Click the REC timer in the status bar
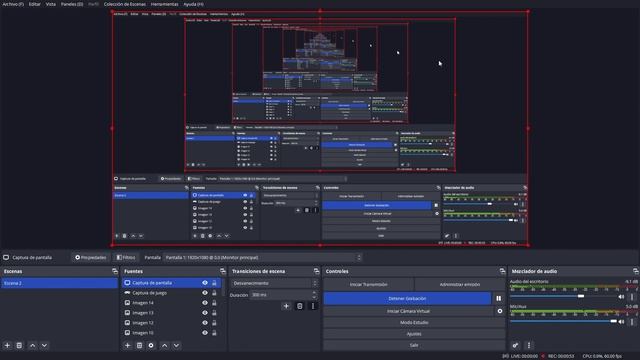640x360 pixels. (560, 356)
